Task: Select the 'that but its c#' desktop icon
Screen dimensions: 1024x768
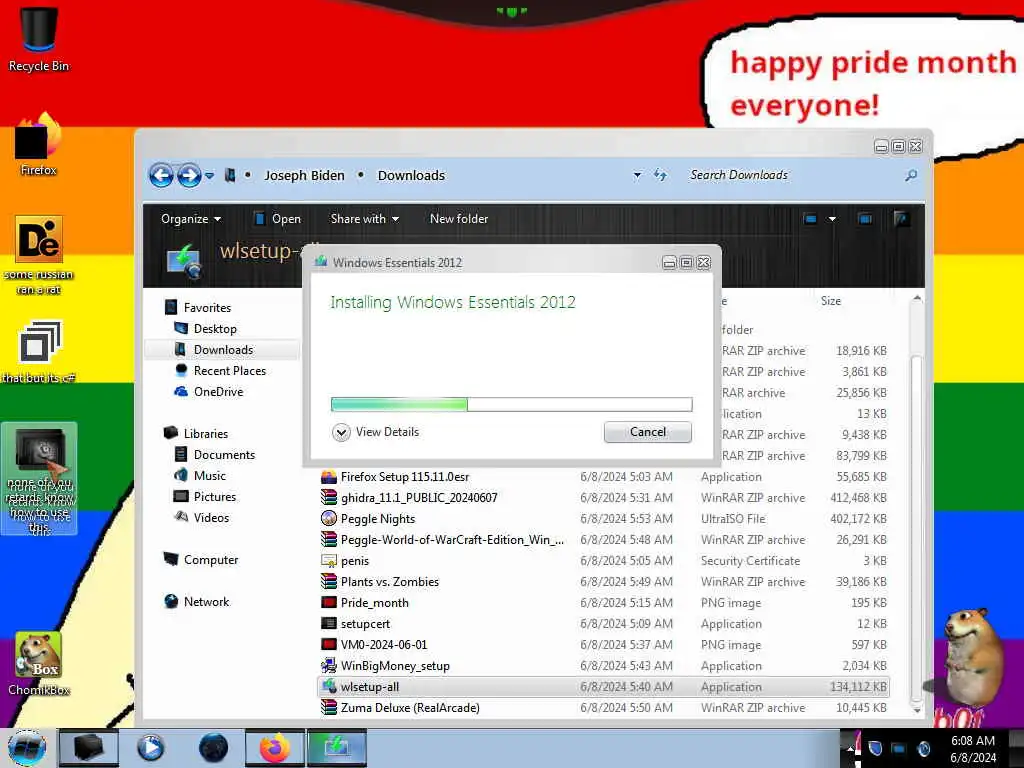Action: pos(39,351)
